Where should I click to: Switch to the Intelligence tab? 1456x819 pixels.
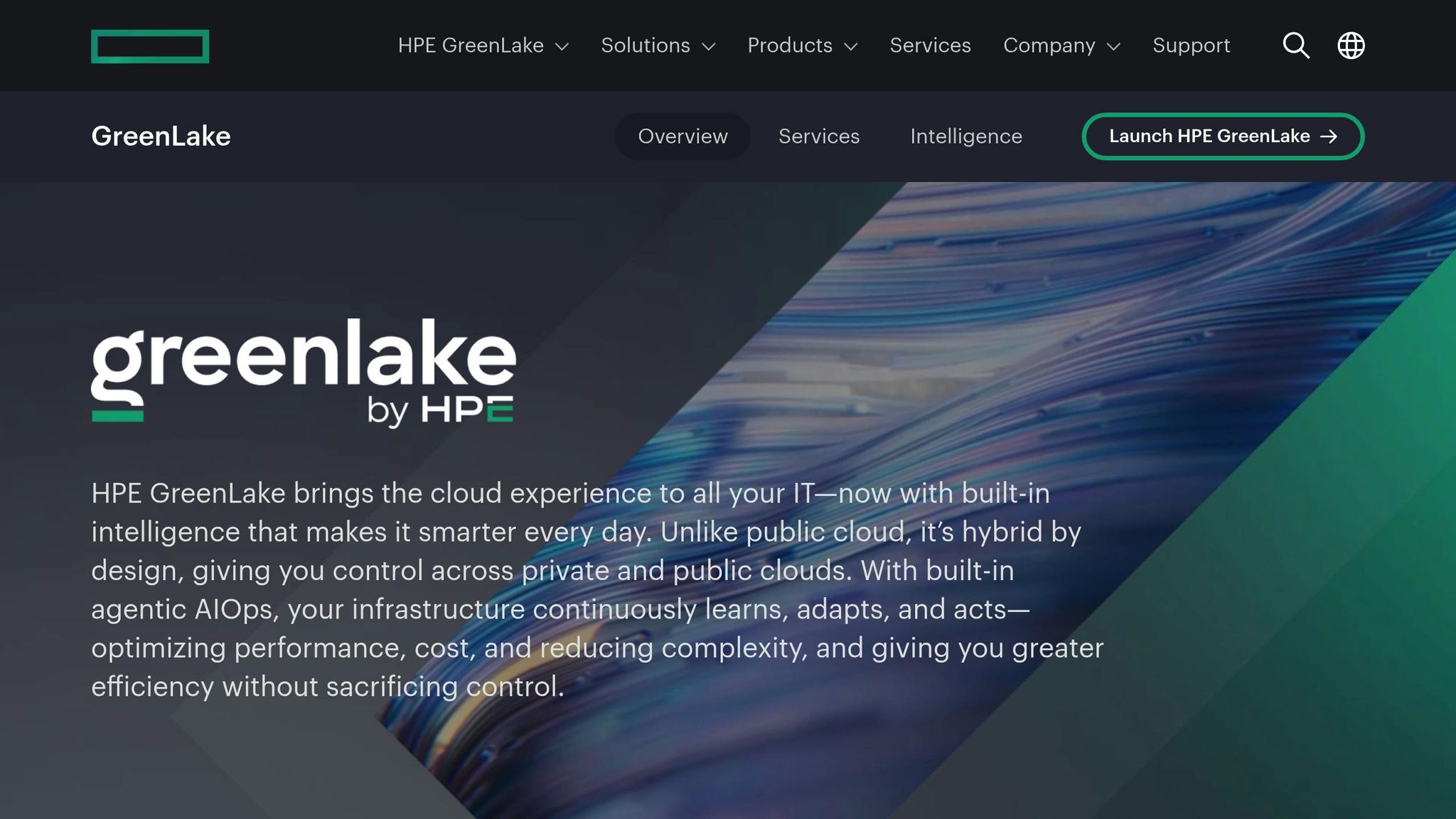tap(965, 136)
